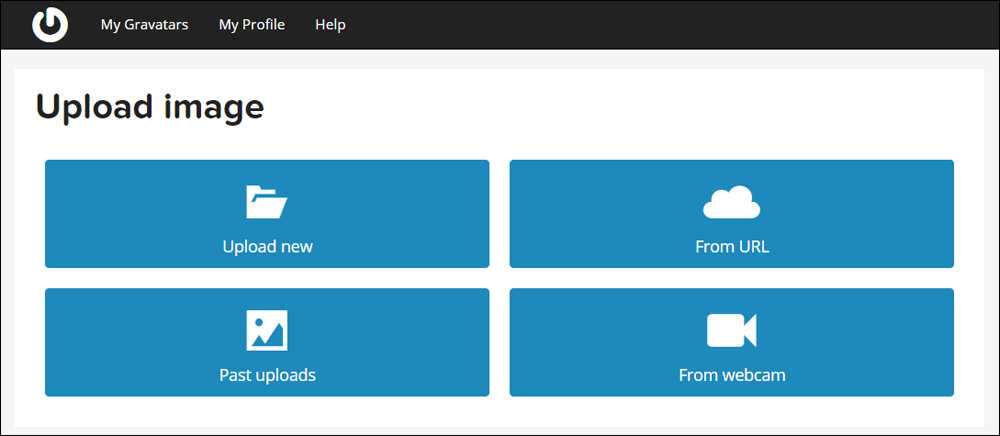1000x436 pixels.
Task: Click the picture landscape icon
Action: (267, 330)
